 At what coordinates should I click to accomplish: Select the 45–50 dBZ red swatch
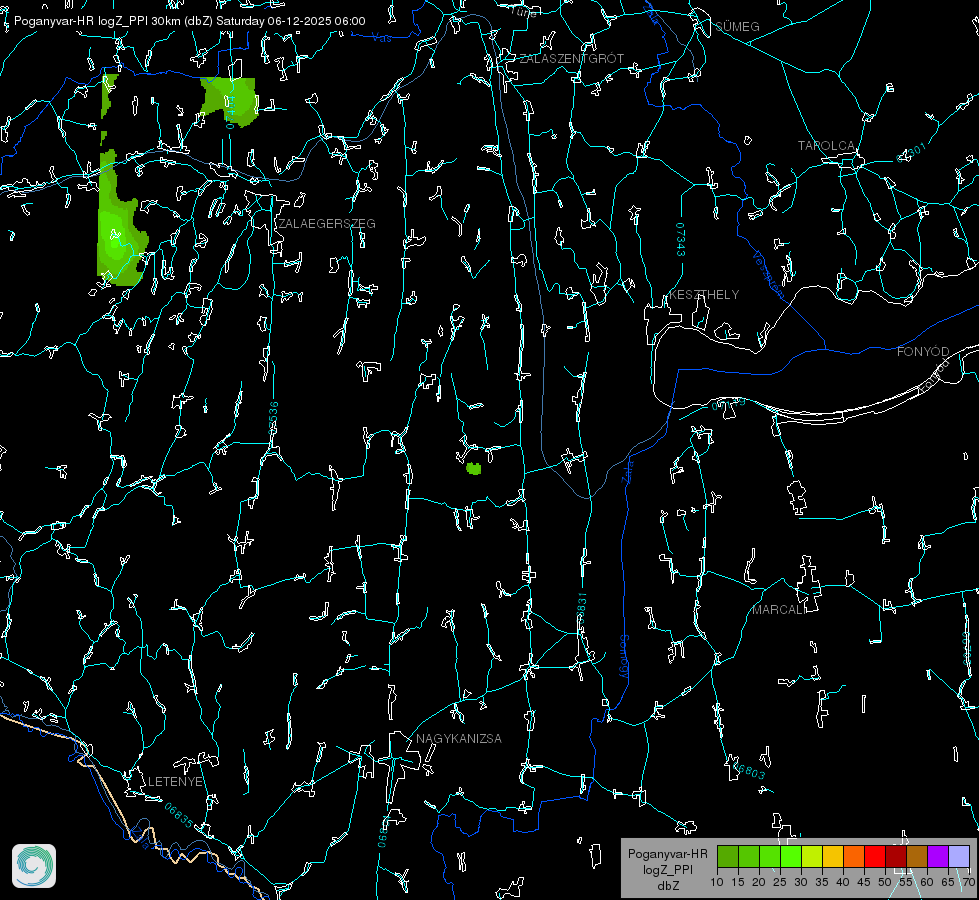875,856
